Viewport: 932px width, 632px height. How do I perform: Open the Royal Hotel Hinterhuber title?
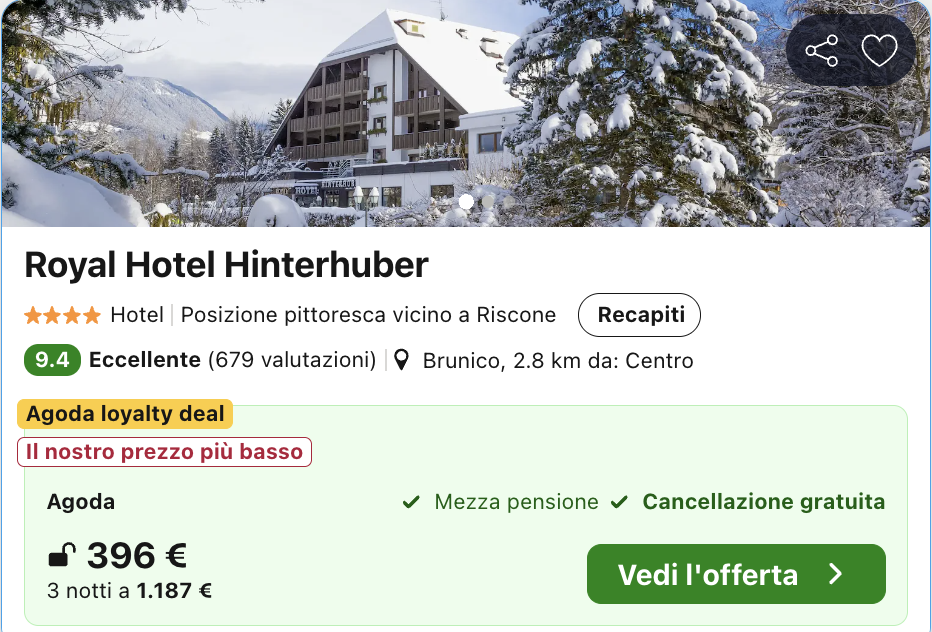226,265
